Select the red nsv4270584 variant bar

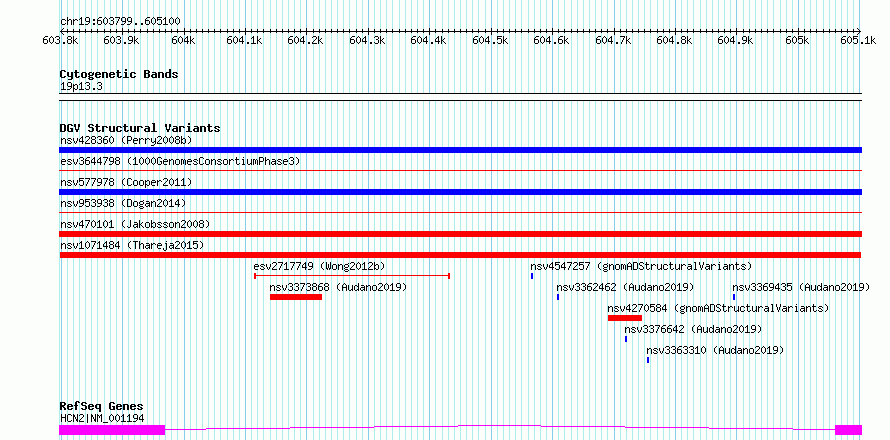[x=625, y=318]
